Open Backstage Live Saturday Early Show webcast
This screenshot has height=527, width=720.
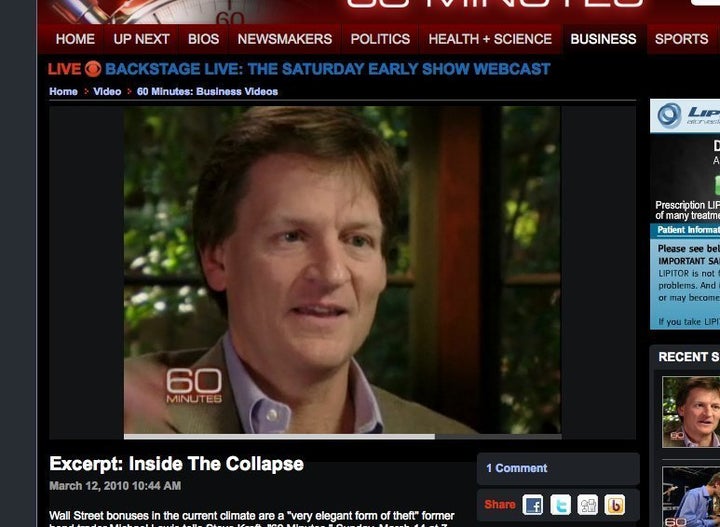[327, 69]
